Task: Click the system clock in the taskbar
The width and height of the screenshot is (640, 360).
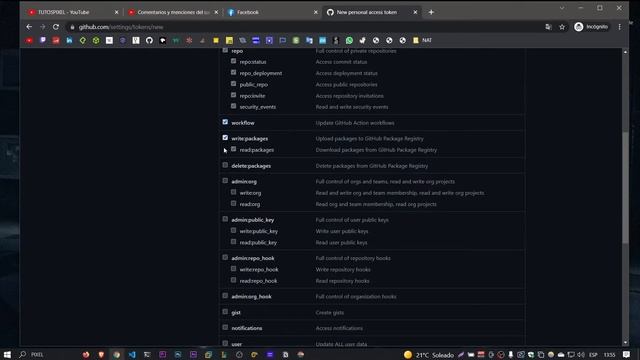Action: pyautogui.click(x=609, y=355)
